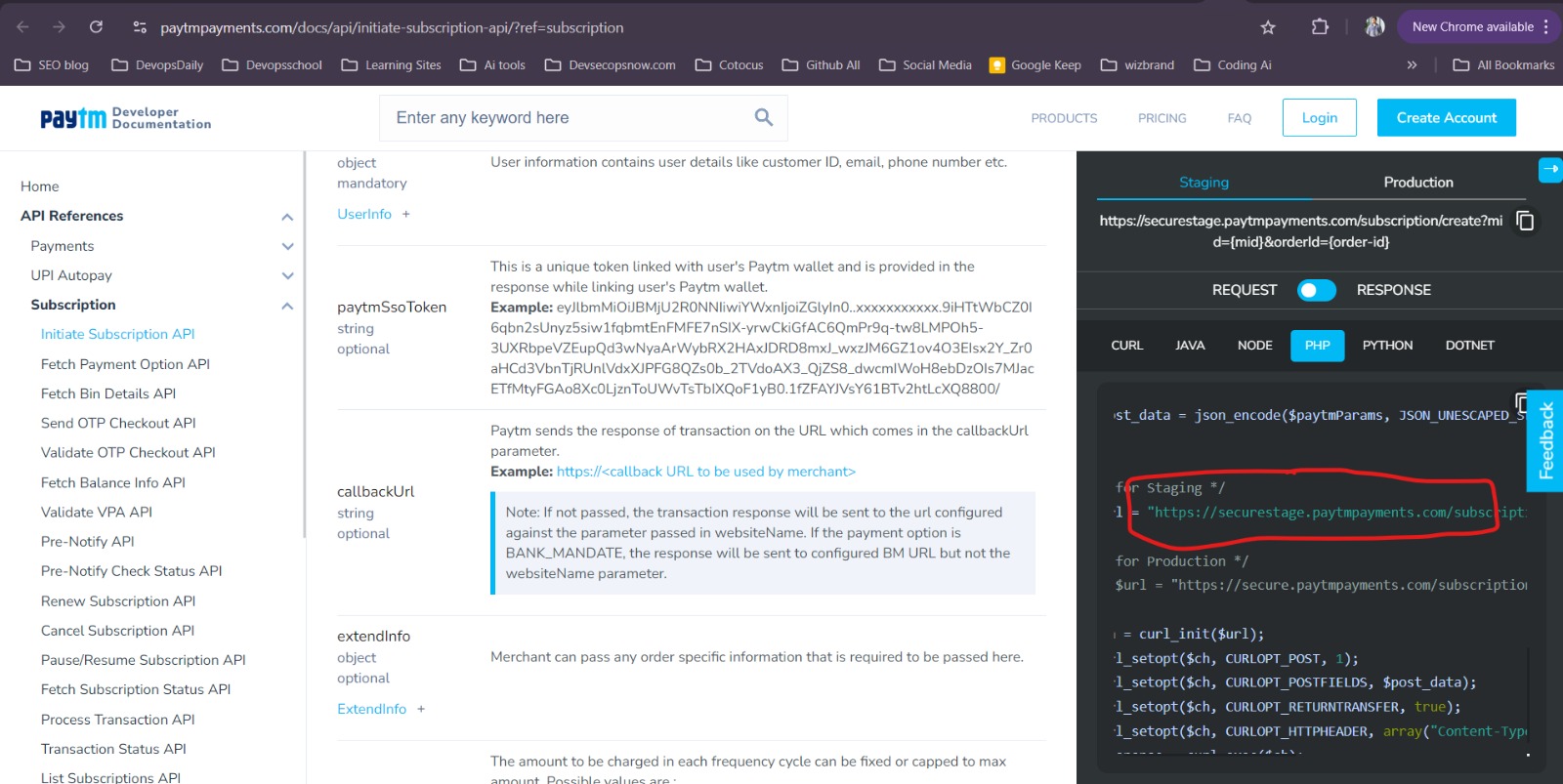
Task: Open the Github All bookmark folder
Action: 821,65
